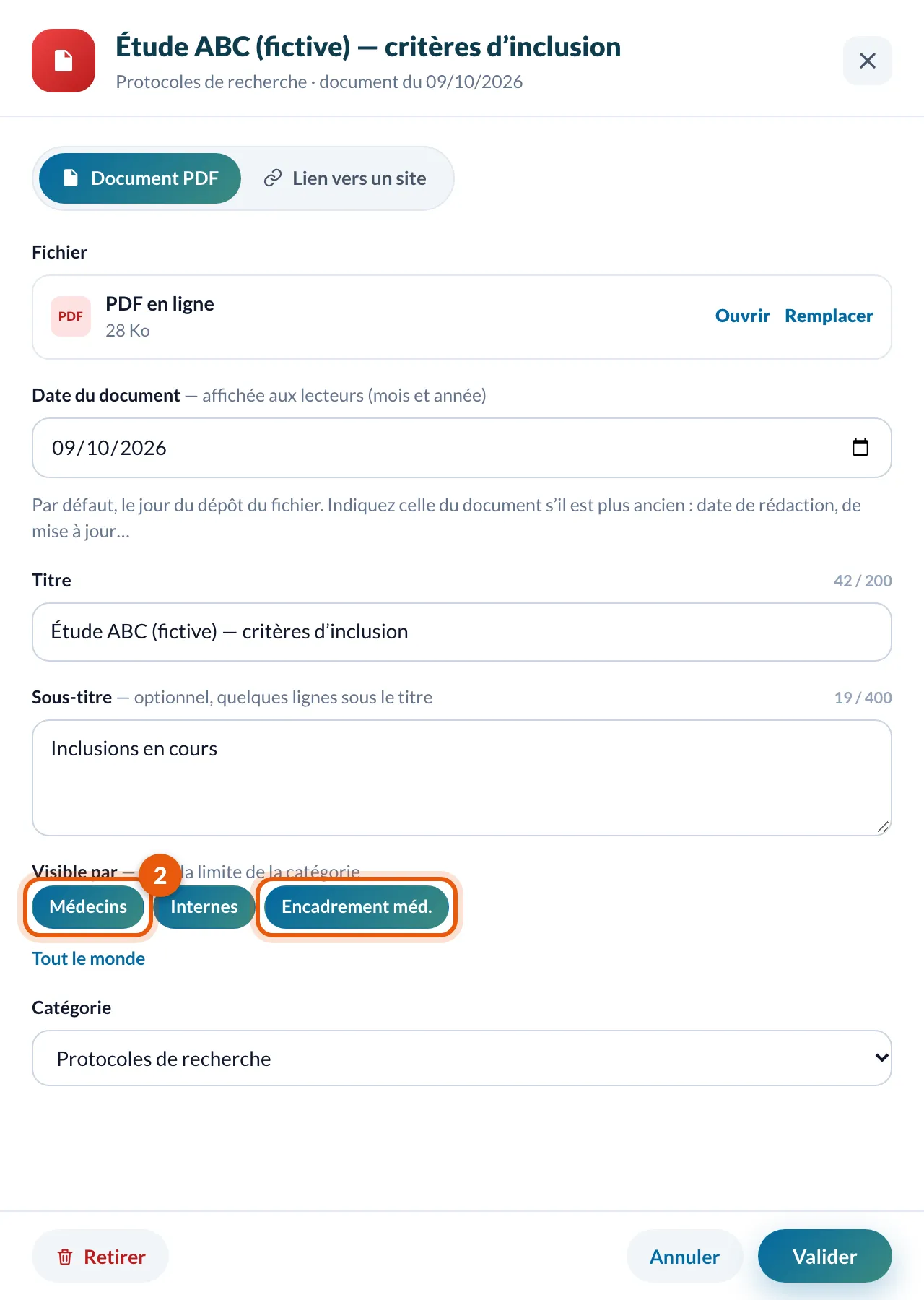Switch to Lien vers un site tab
The width and height of the screenshot is (924, 1300).
point(345,178)
